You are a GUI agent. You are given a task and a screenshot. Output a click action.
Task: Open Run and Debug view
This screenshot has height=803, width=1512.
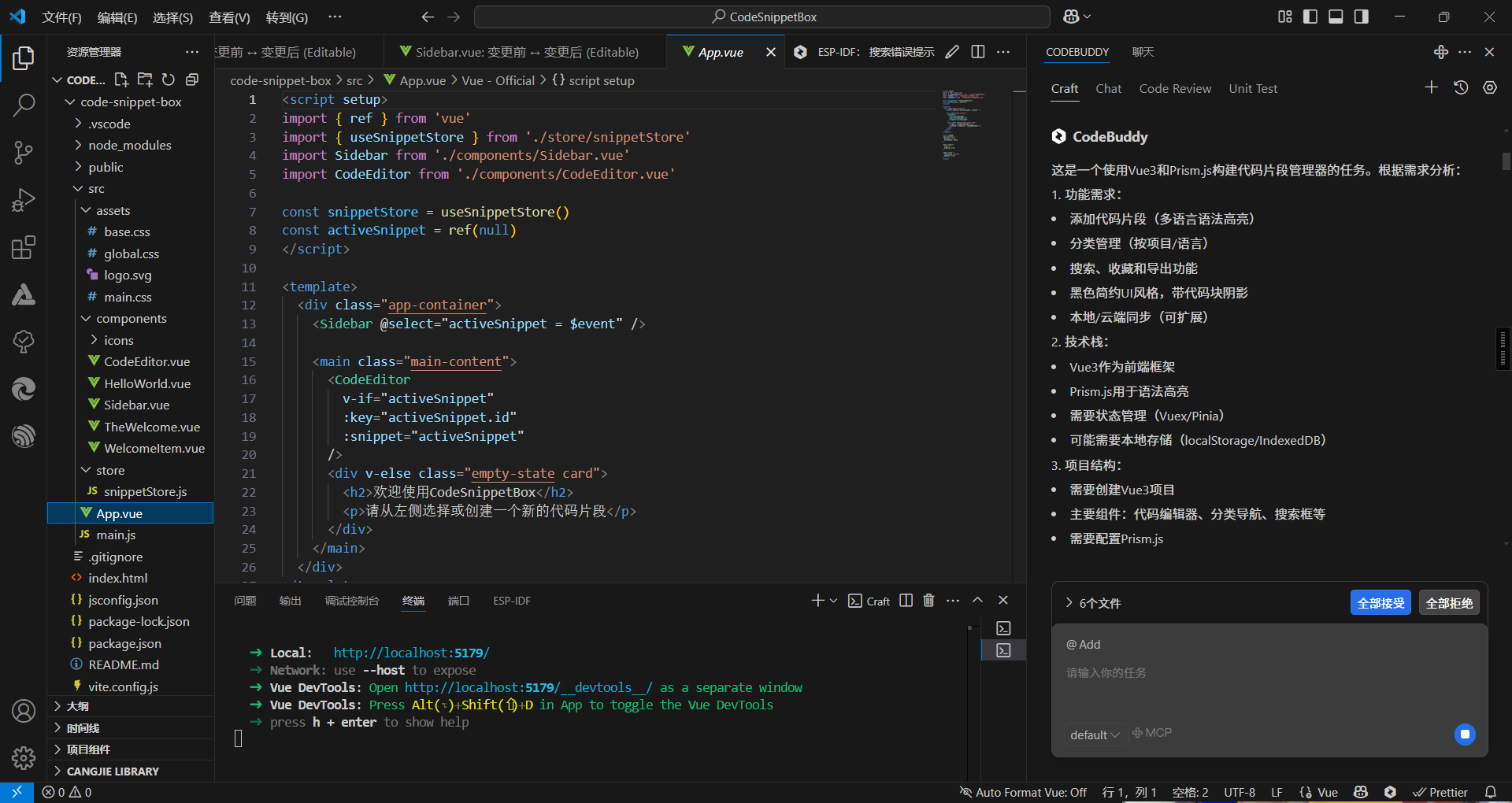pyautogui.click(x=24, y=200)
